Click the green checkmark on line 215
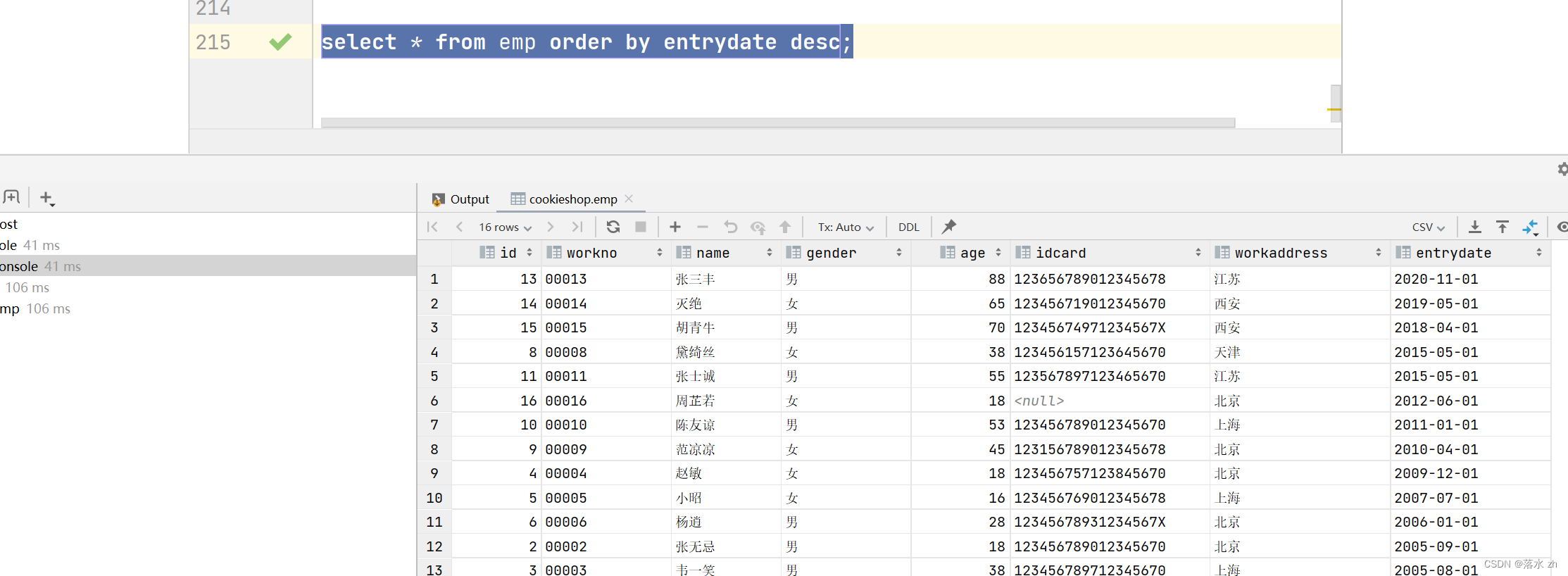 pyautogui.click(x=280, y=42)
